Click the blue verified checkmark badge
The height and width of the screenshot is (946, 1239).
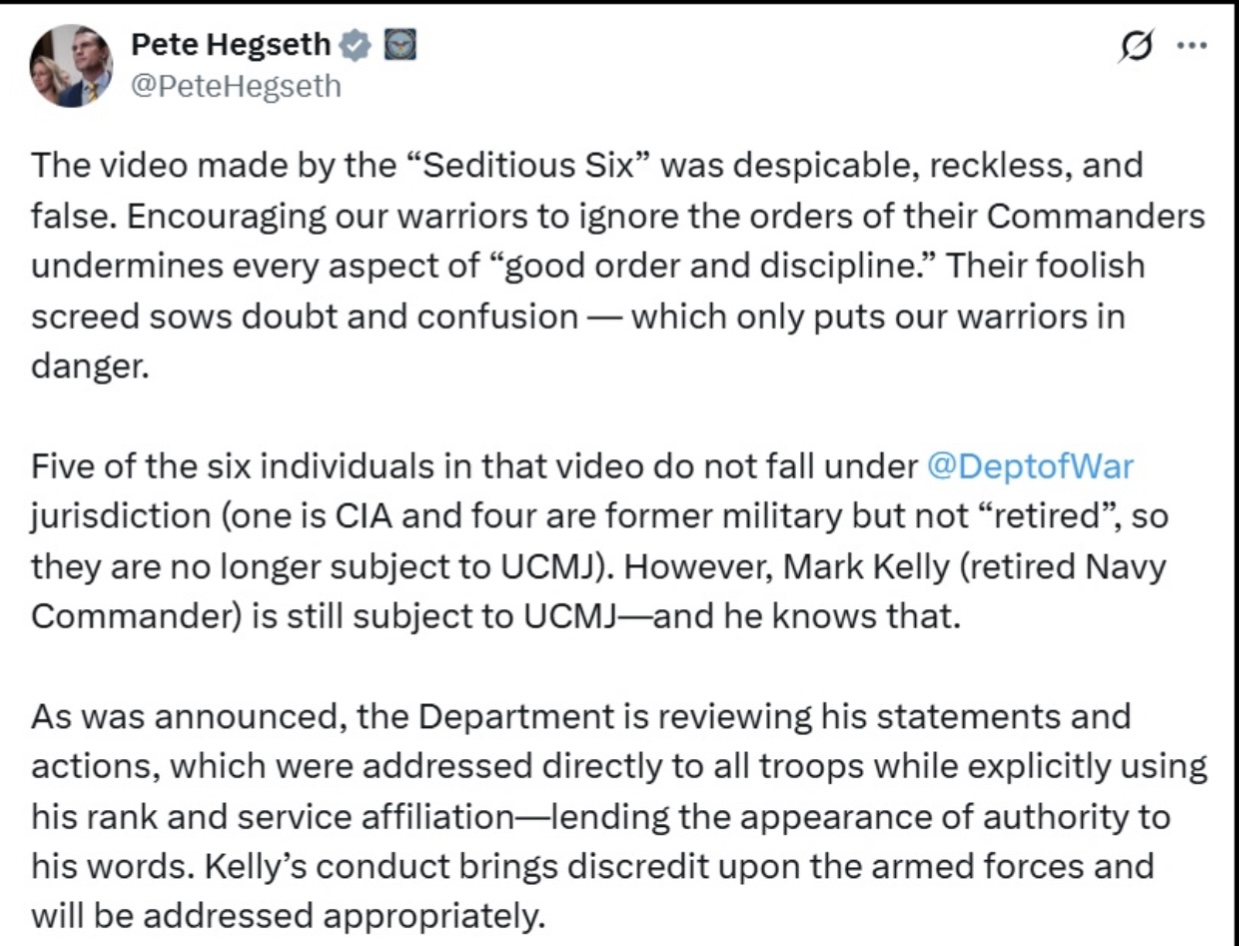[355, 45]
